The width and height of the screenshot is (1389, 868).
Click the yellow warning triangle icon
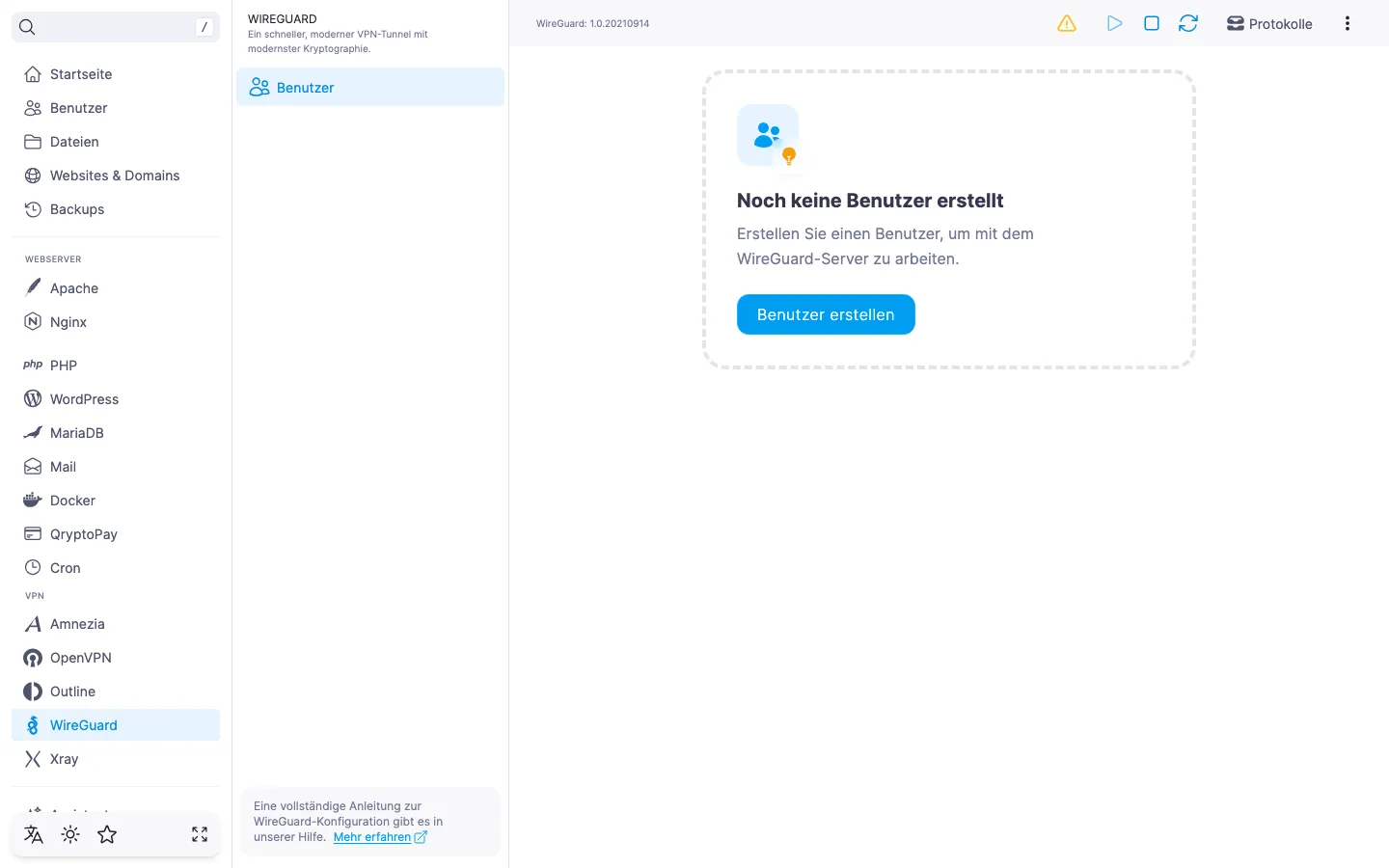(1067, 23)
